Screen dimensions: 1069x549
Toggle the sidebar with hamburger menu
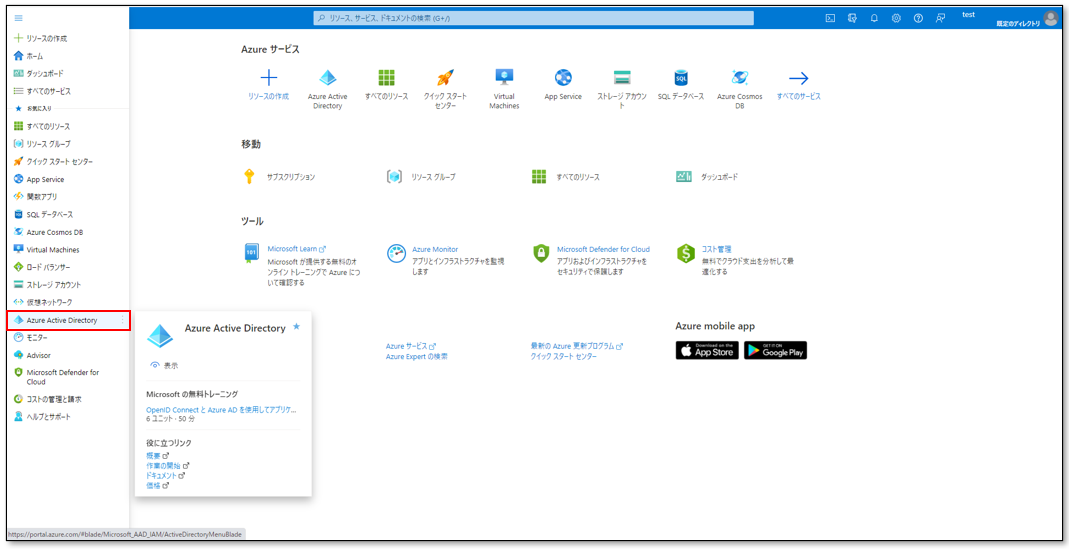pyautogui.click(x=18, y=18)
